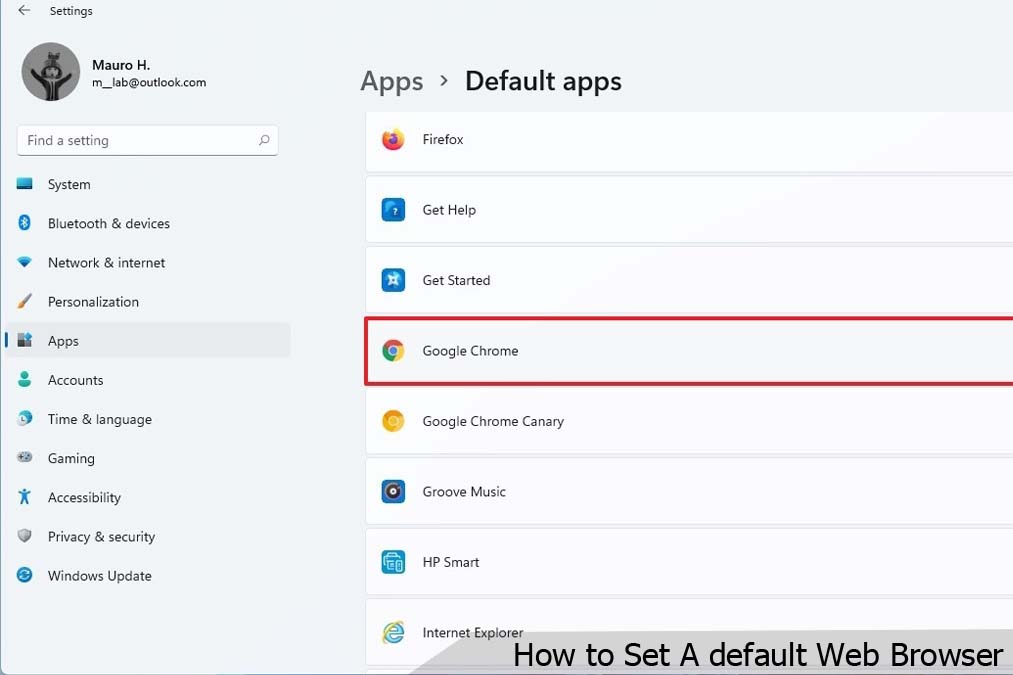Click the HP Smart app icon
Image resolution: width=1013 pixels, height=675 pixels.
point(393,562)
